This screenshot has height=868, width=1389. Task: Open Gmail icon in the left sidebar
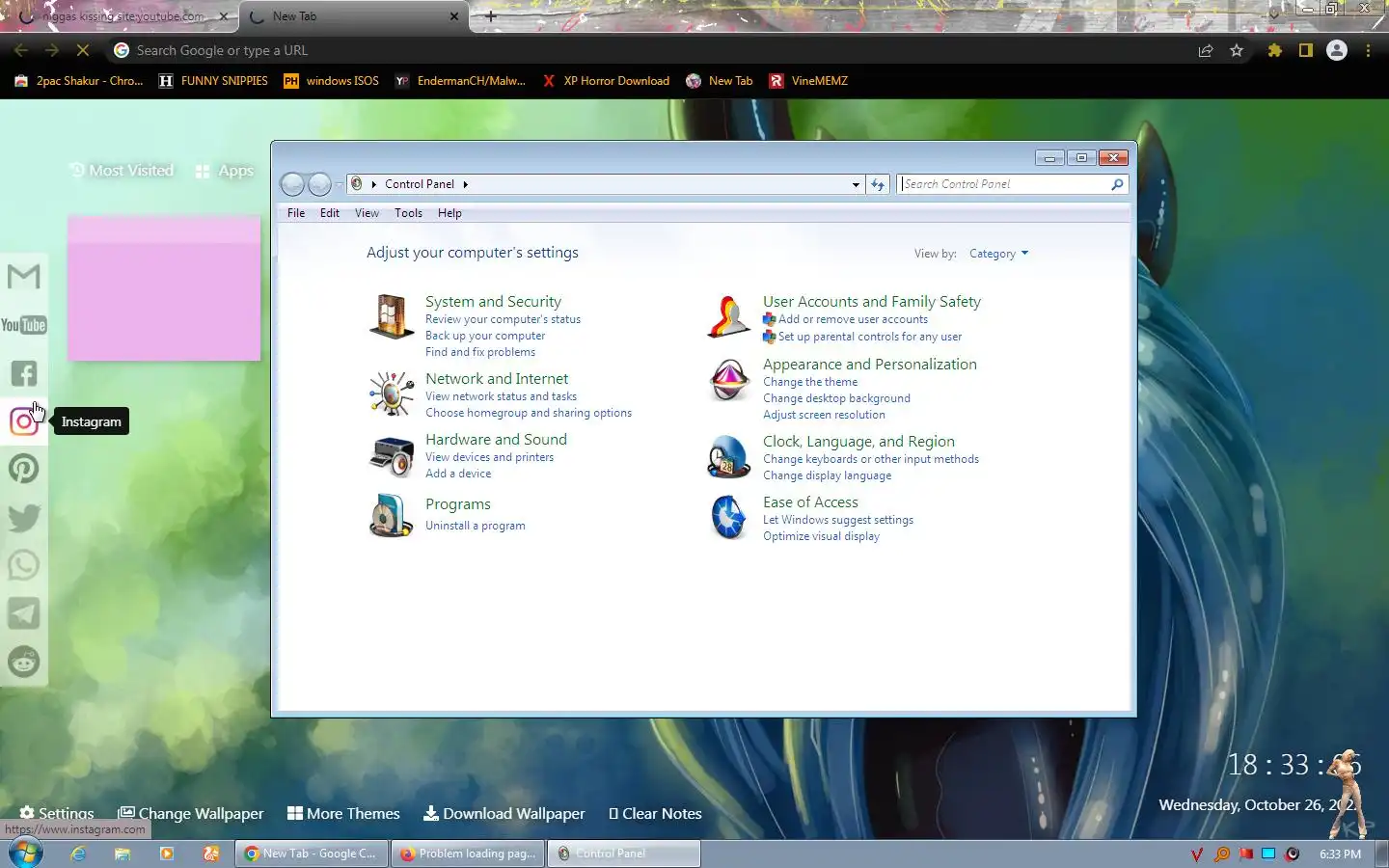(x=23, y=277)
